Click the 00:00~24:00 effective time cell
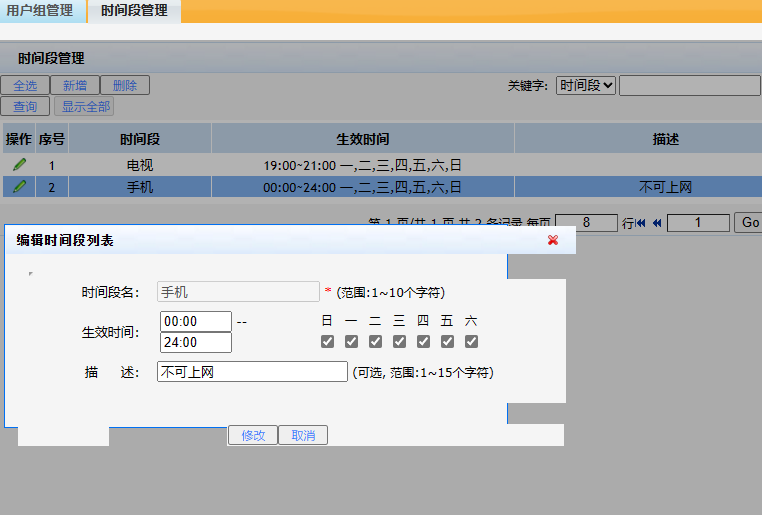The image size is (762, 515). coord(363,187)
